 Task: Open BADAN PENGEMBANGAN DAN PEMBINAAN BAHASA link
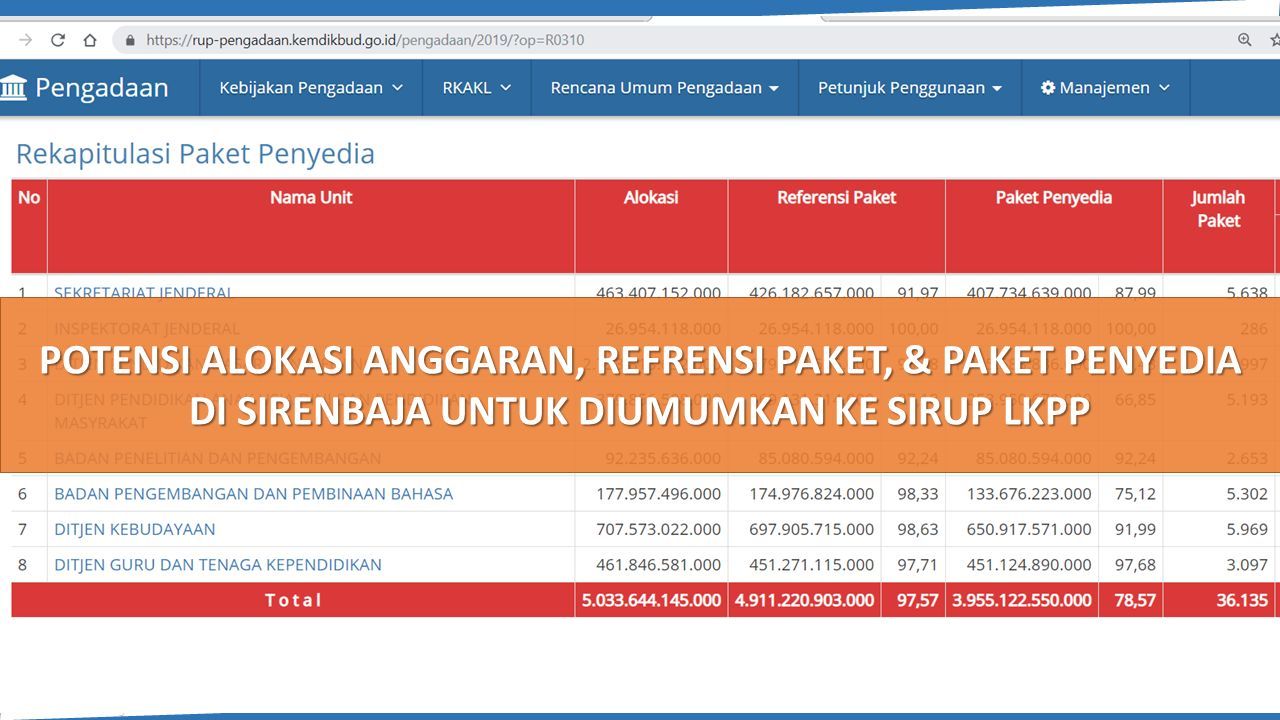[x=253, y=494]
